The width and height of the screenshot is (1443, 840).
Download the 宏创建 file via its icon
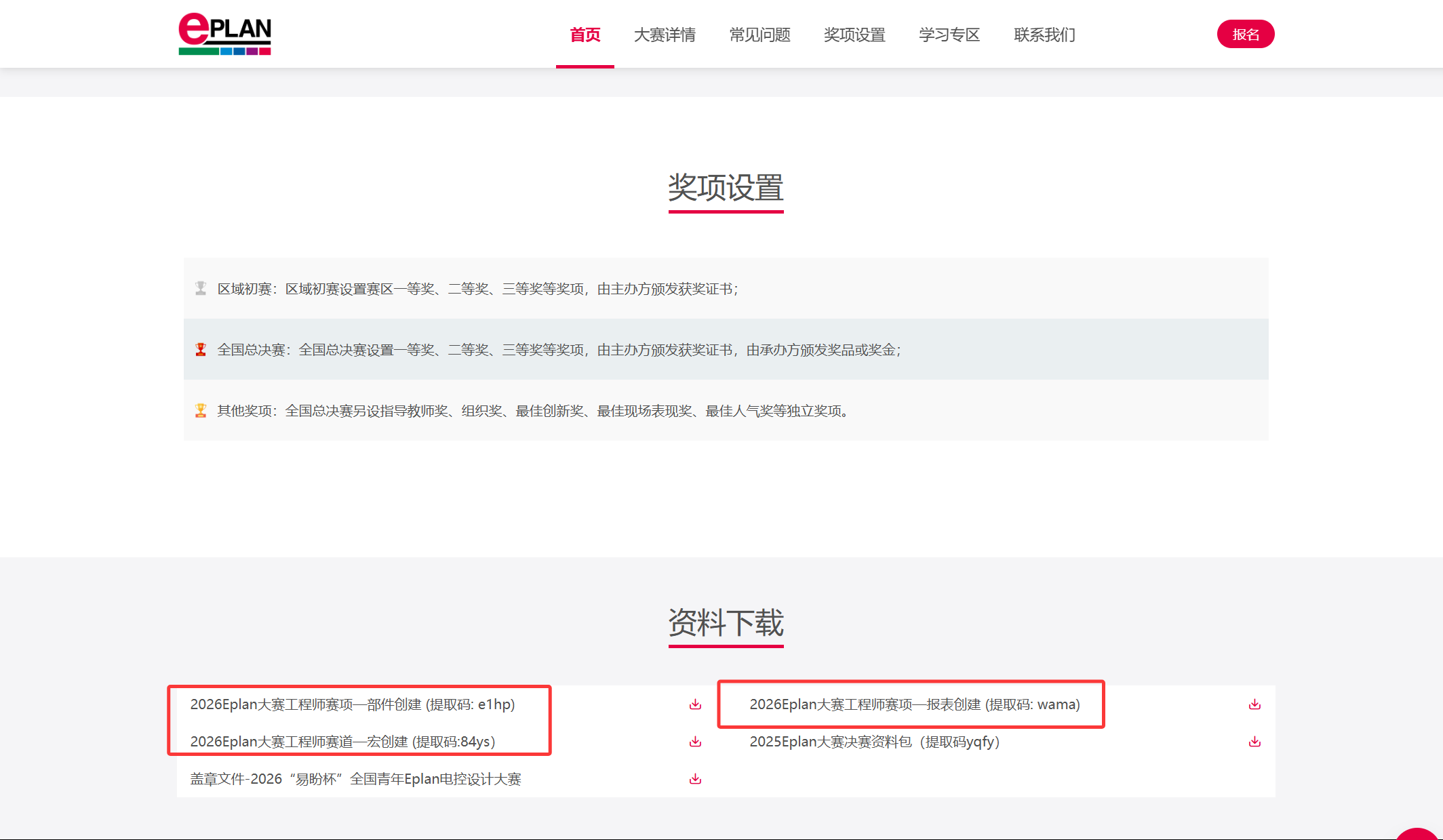pos(695,742)
